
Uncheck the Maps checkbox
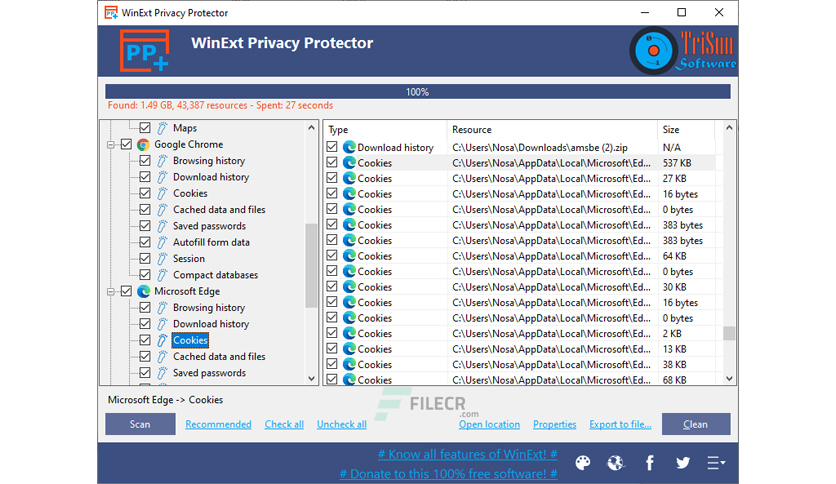coord(144,128)
